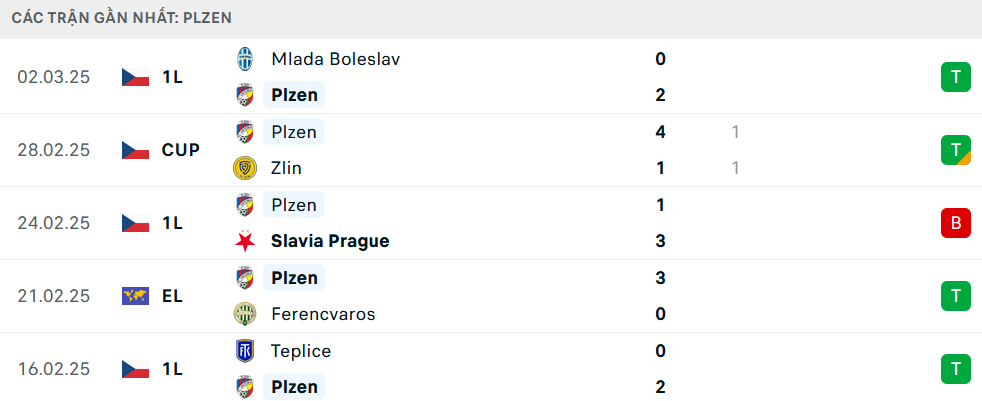Select the Ferencvaros team name

click(x=323, y=314)
